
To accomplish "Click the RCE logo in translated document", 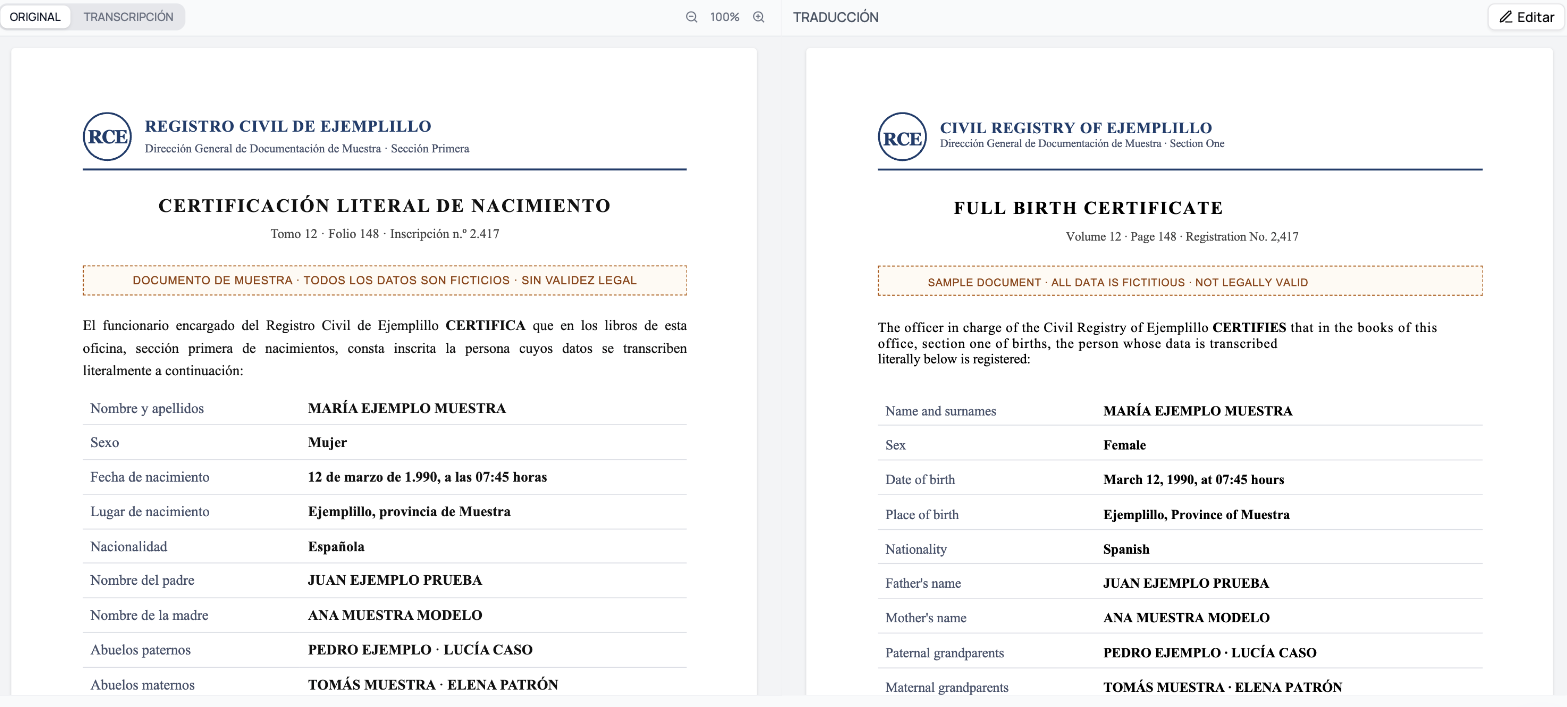I will click(x=902, y=137).
